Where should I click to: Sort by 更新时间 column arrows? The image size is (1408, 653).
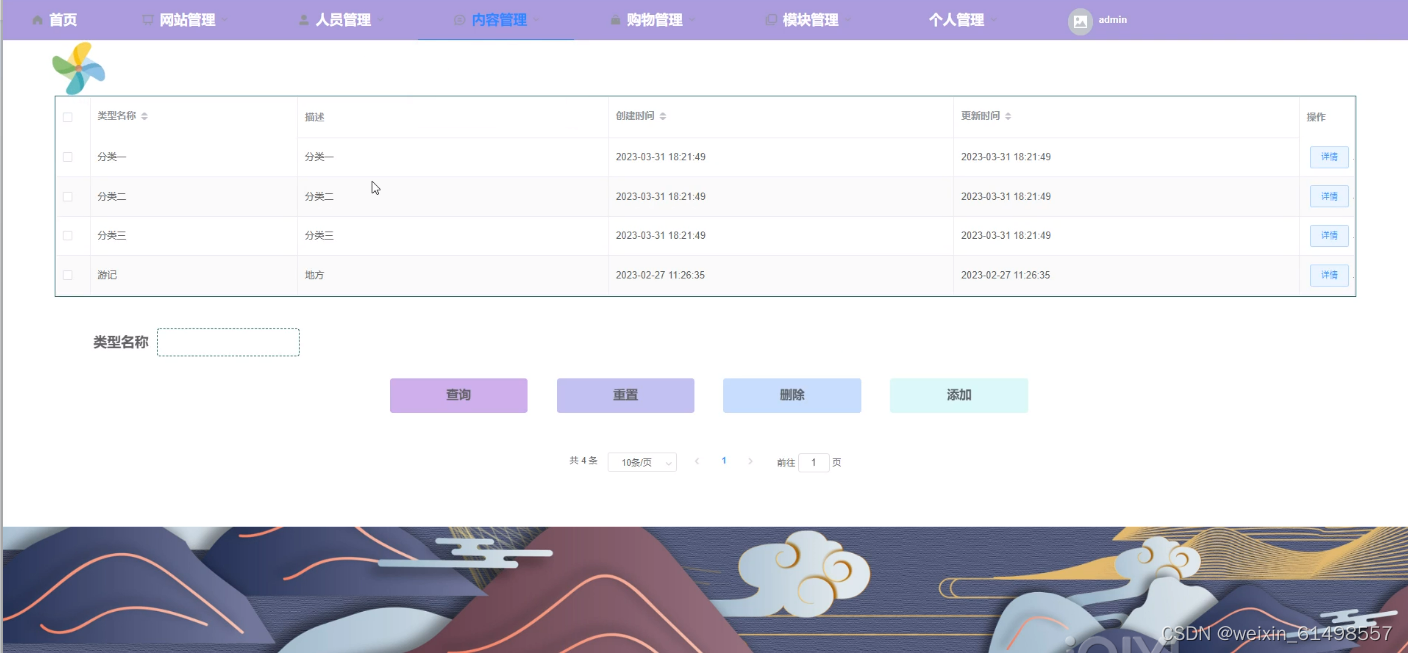pos(1008,116)
